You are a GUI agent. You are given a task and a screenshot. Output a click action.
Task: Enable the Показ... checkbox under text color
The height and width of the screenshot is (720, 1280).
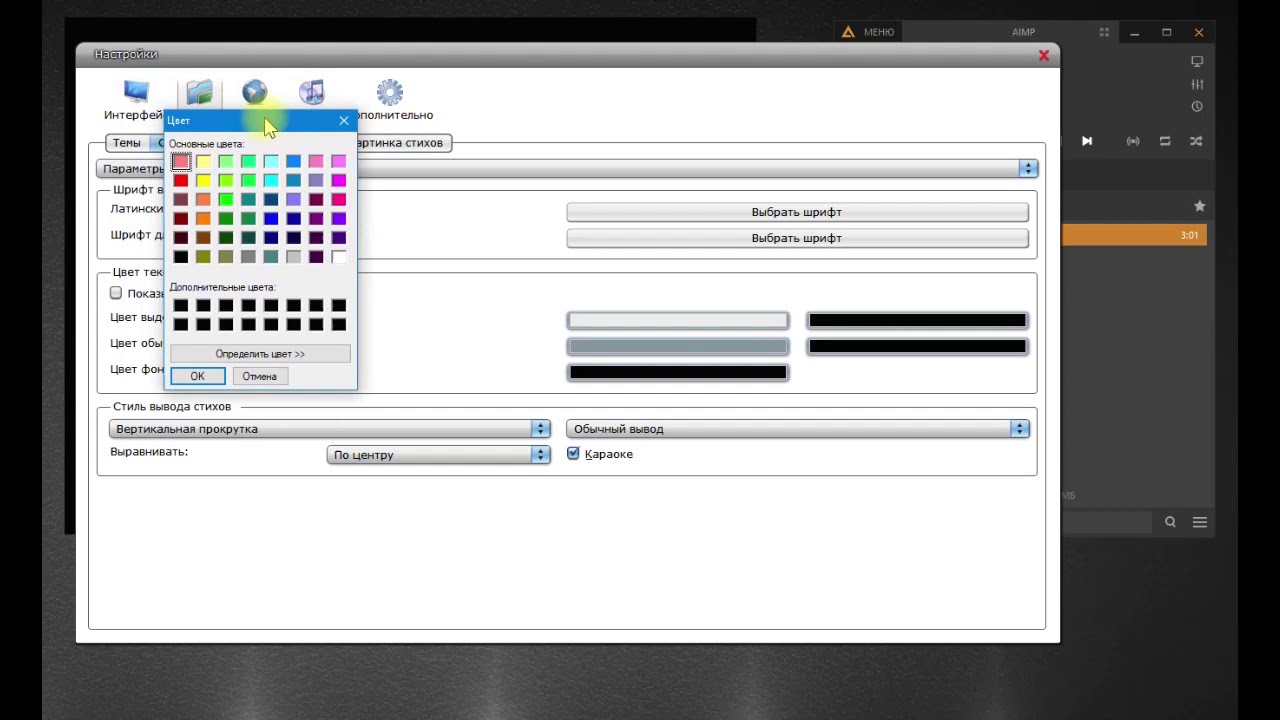[116, 293]
